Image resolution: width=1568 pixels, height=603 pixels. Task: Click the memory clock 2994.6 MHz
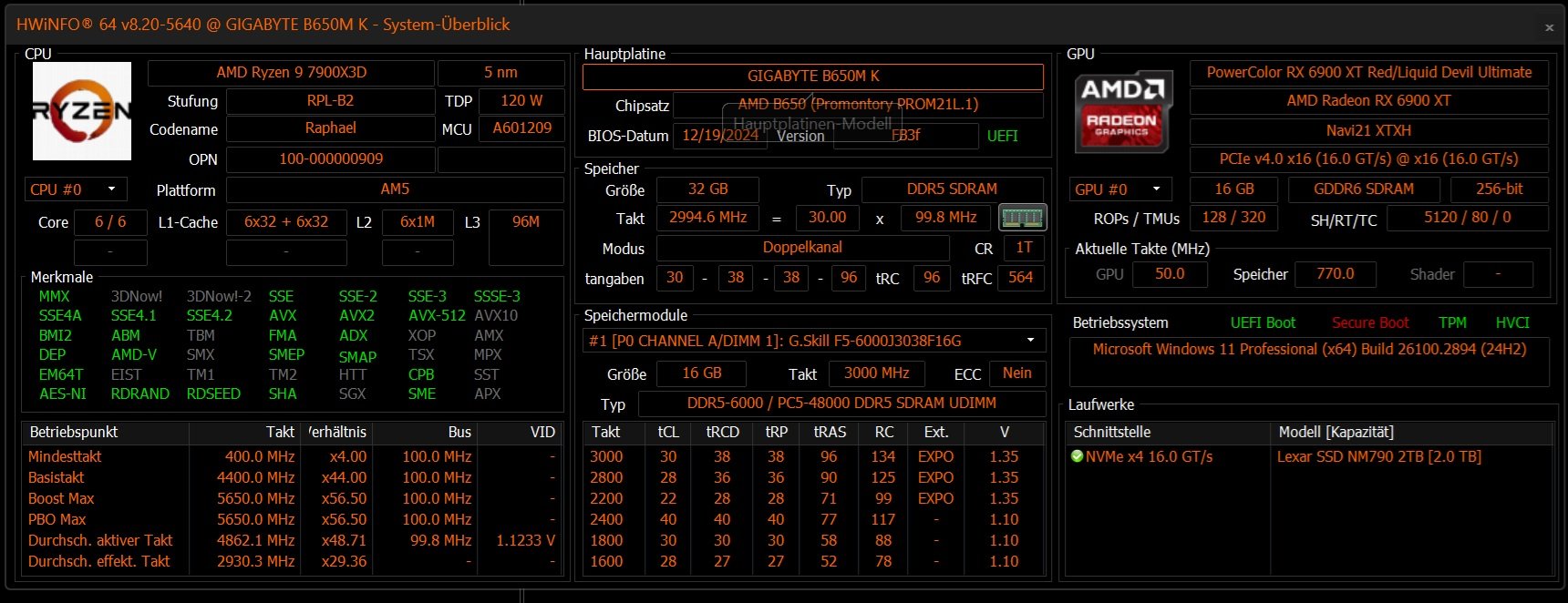[707, 218]
